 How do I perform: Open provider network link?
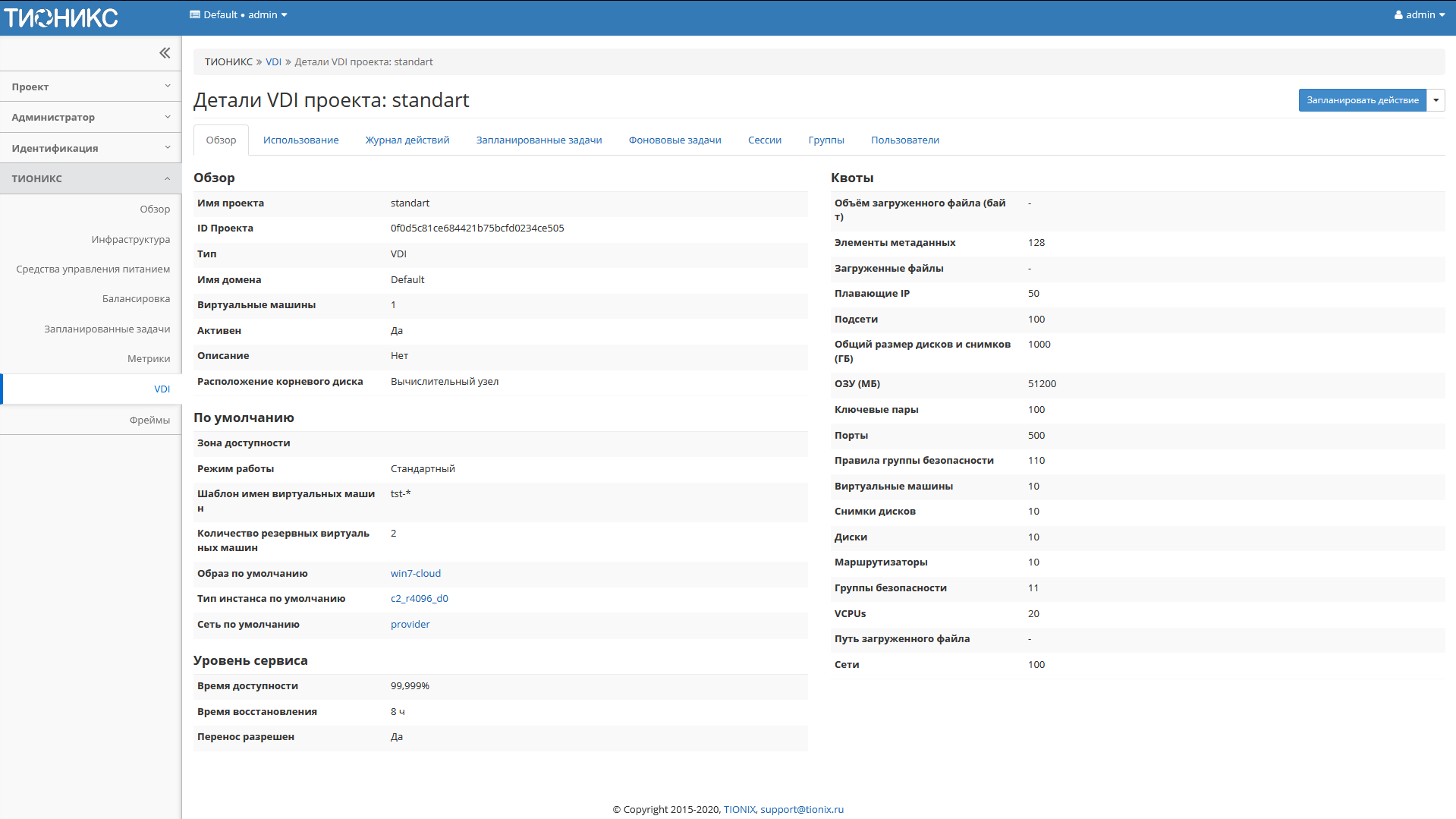pyautogui.click(x=410, y=624)
